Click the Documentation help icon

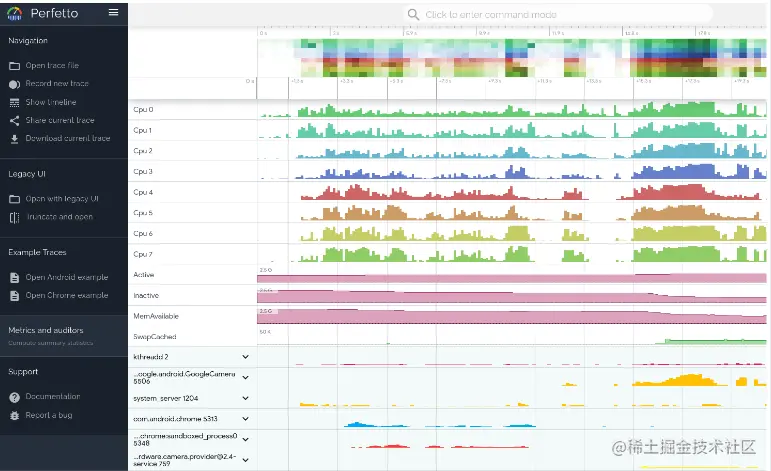14,397
